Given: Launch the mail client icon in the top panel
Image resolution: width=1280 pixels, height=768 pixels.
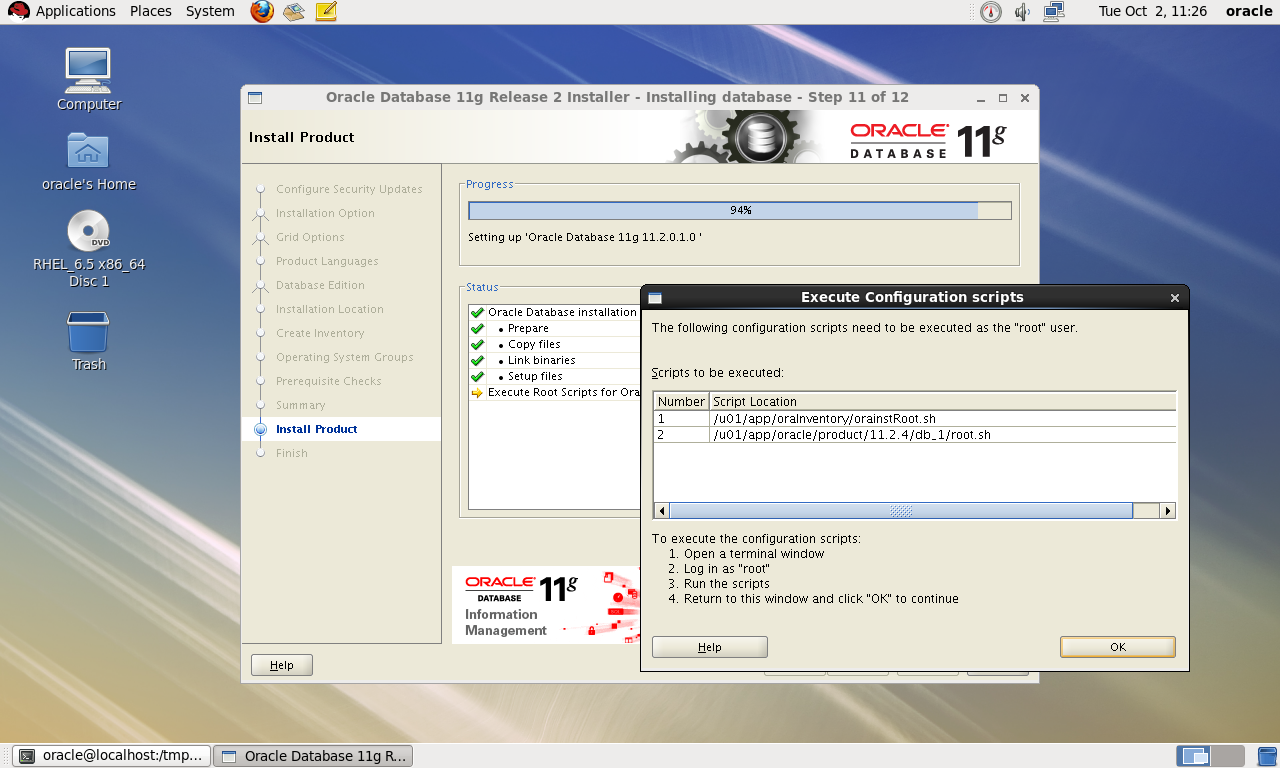Looking at the screenshot, I should point(293,12).
